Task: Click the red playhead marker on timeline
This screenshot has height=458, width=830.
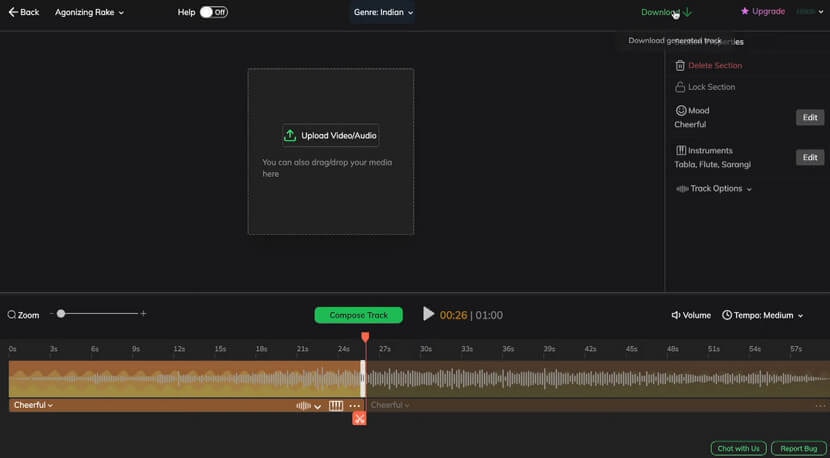Action: pyautogui.click(x=365, y=337)
